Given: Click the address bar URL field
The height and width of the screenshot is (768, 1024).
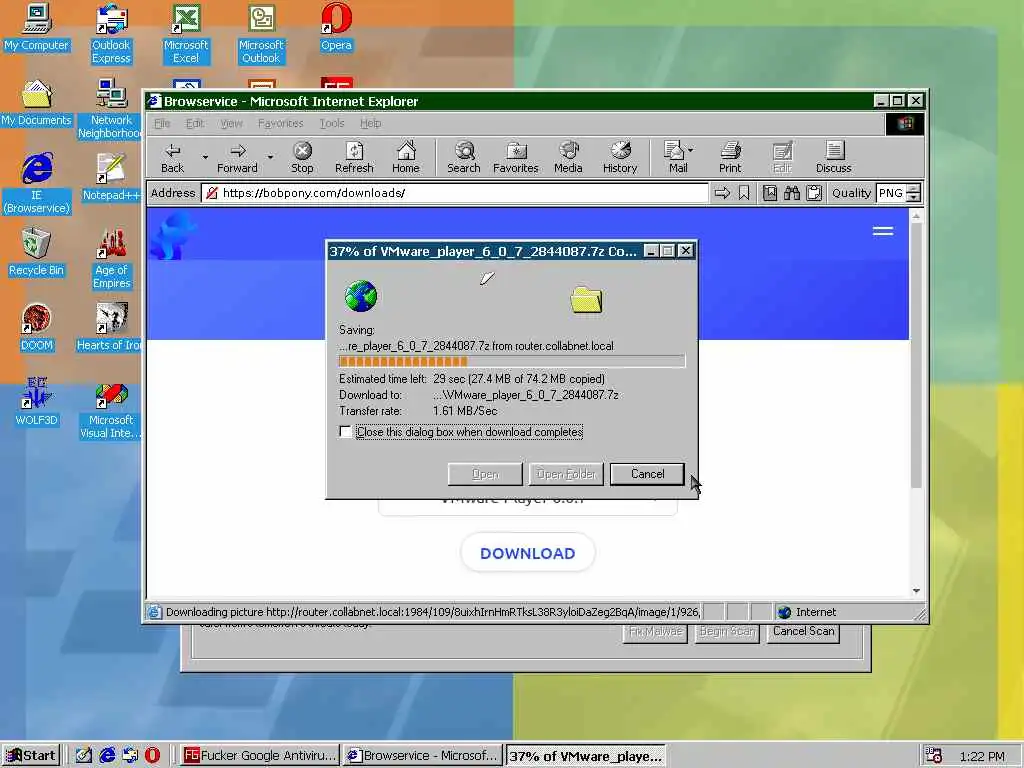Looking at the screenshot, I should tap(455, 193).
